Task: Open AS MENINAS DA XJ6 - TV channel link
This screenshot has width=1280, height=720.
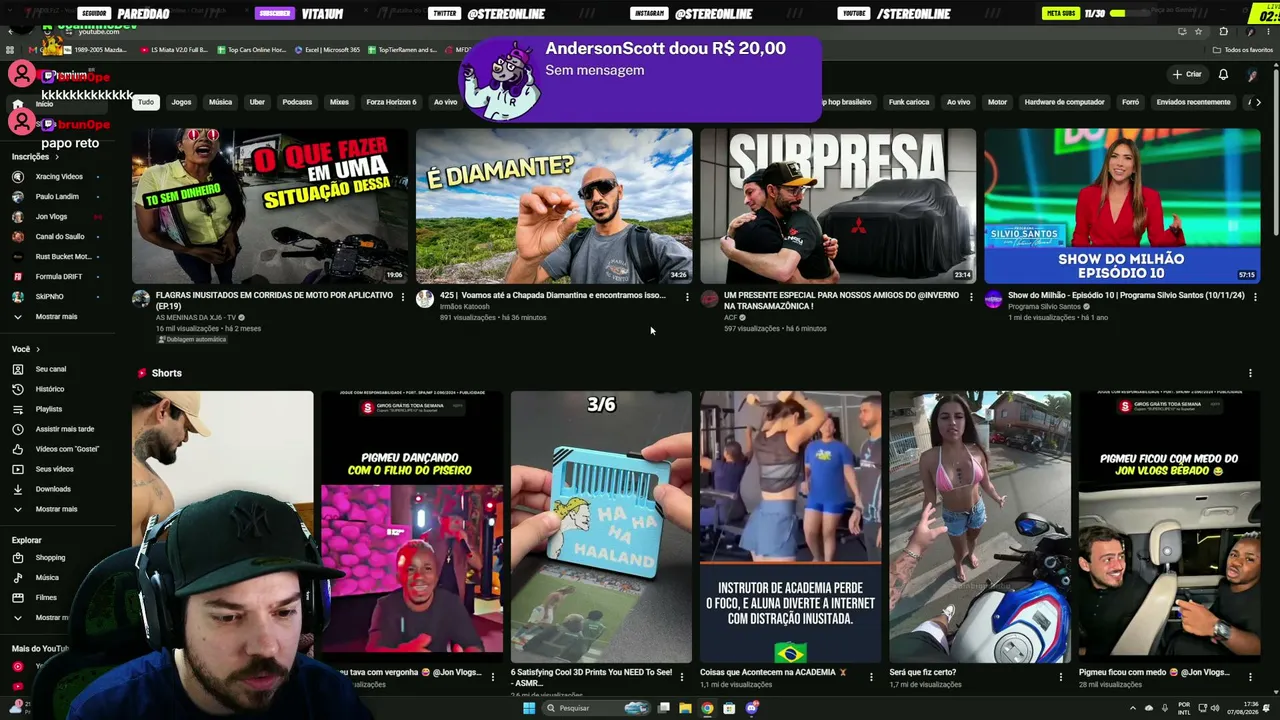Action: [196, 317]
